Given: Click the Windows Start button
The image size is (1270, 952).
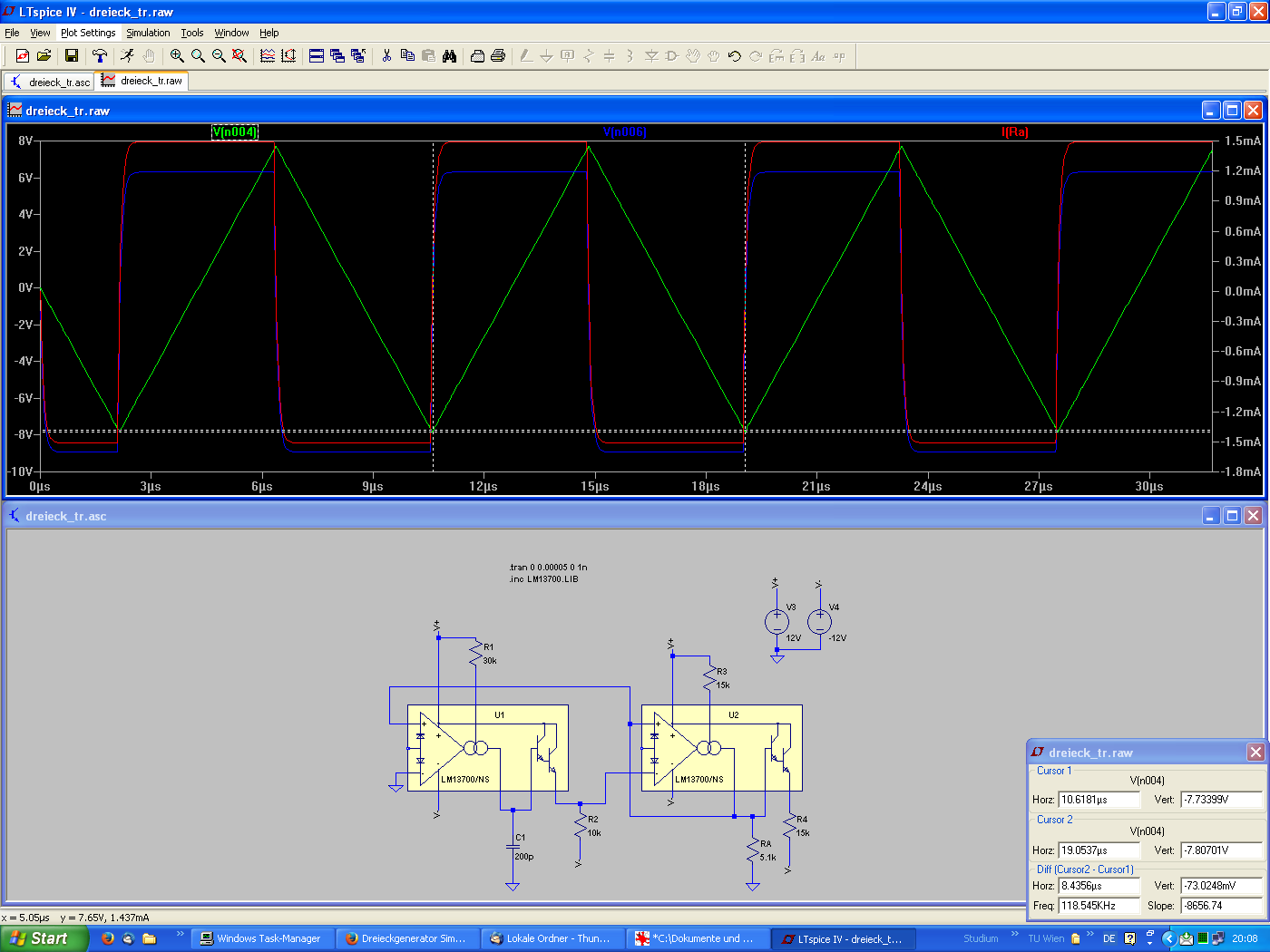Looking at the screenshot, I should [x=43, y=938].
